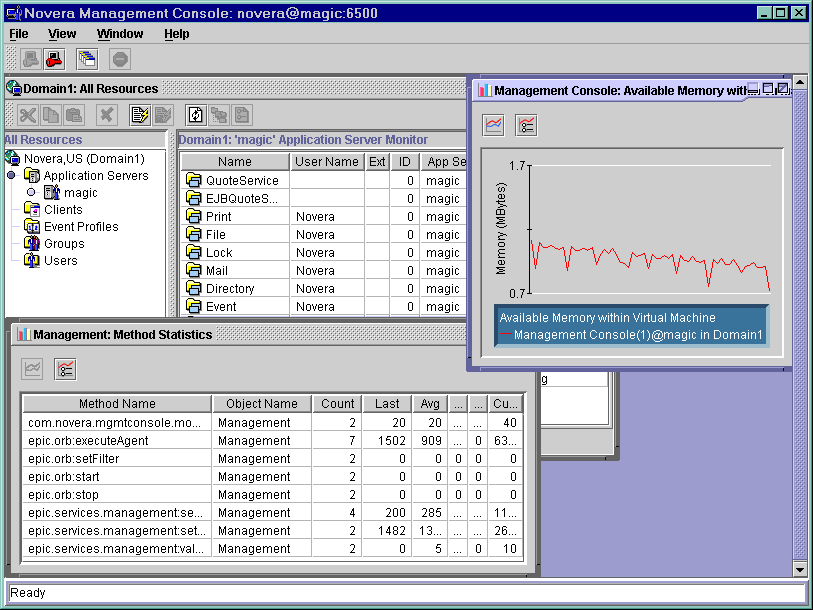
Task: Click the main workspace scrollbar up arrow
Action: (800, 82)
